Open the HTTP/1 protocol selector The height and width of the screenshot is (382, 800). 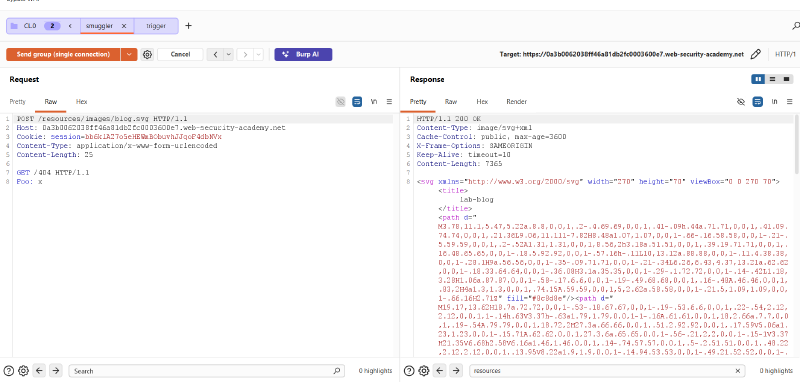pyautogui.click(x=785, y=54)
